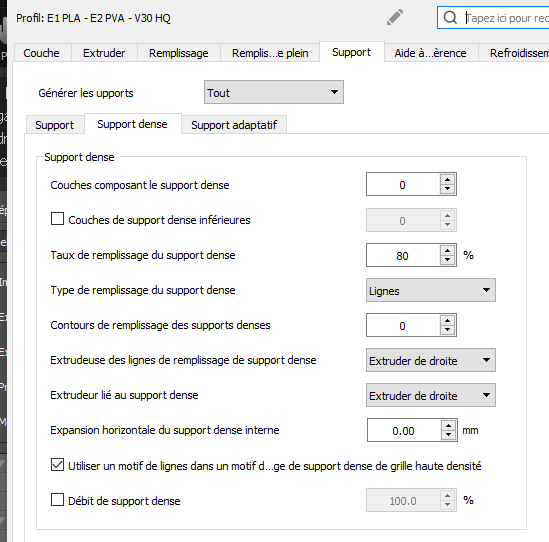
Task: Click the pencil edit profile icon
Action: click(x=395, y=18)
